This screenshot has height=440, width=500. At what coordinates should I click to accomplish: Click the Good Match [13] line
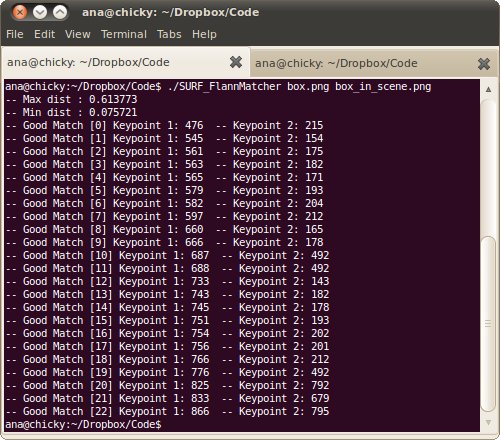coord(167,294)
